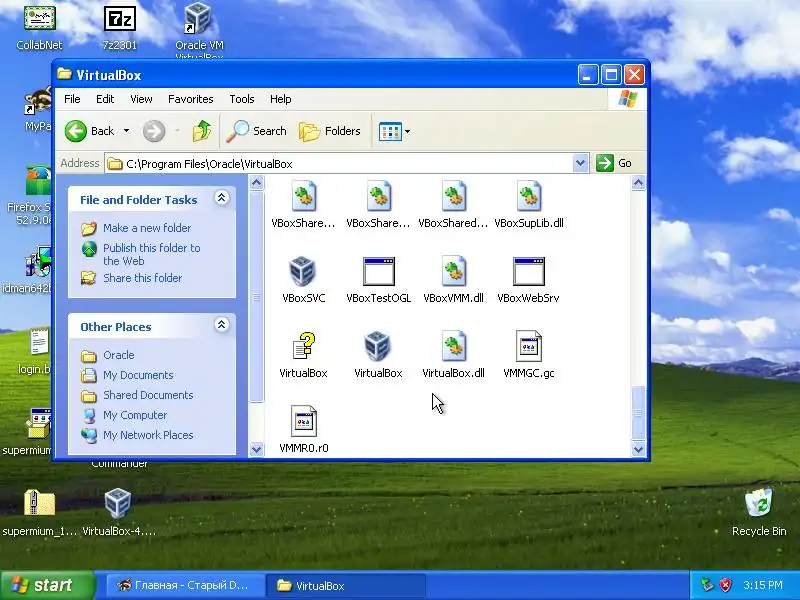The height and width of the screenshot is (600, 800).
Task: Click Make a new folder link
Action: 147,228
